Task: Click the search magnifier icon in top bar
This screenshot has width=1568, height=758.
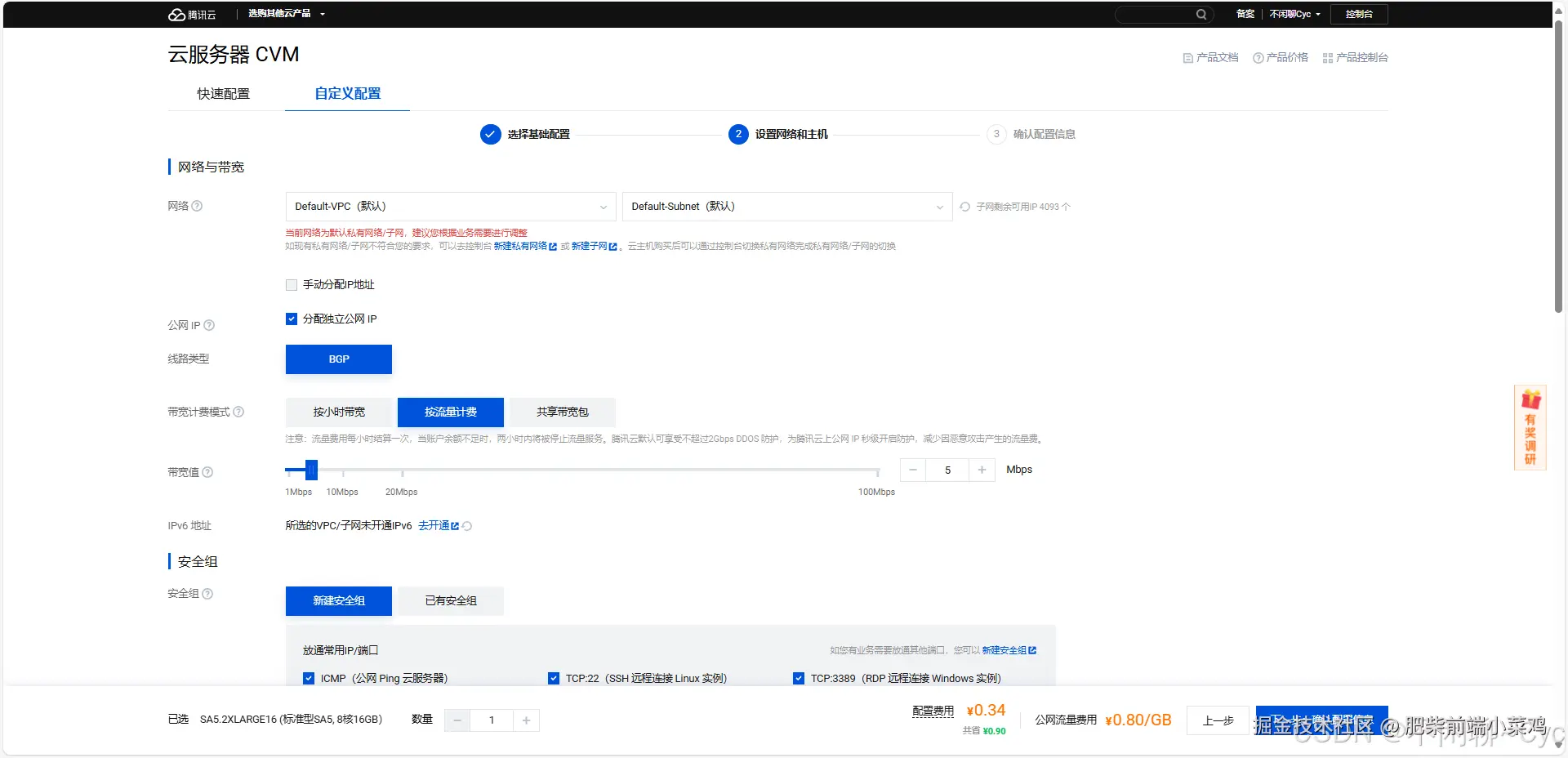Action: pos(1201,14)
